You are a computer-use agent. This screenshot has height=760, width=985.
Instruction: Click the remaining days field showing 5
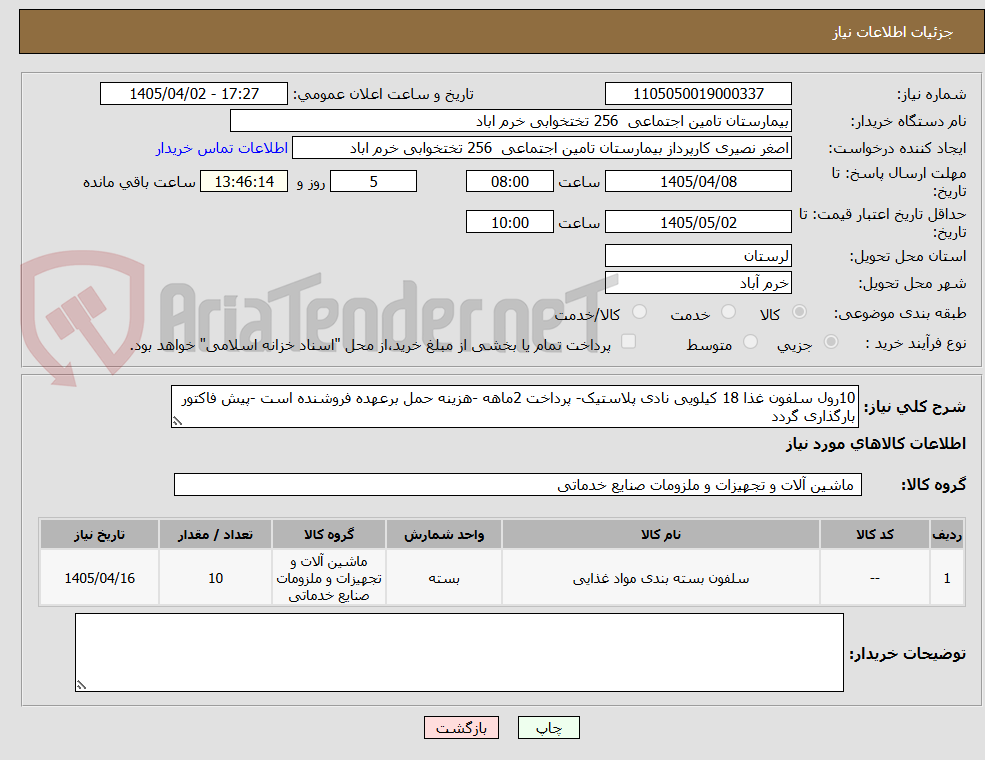pyautogui.click(x=373, y=182)
